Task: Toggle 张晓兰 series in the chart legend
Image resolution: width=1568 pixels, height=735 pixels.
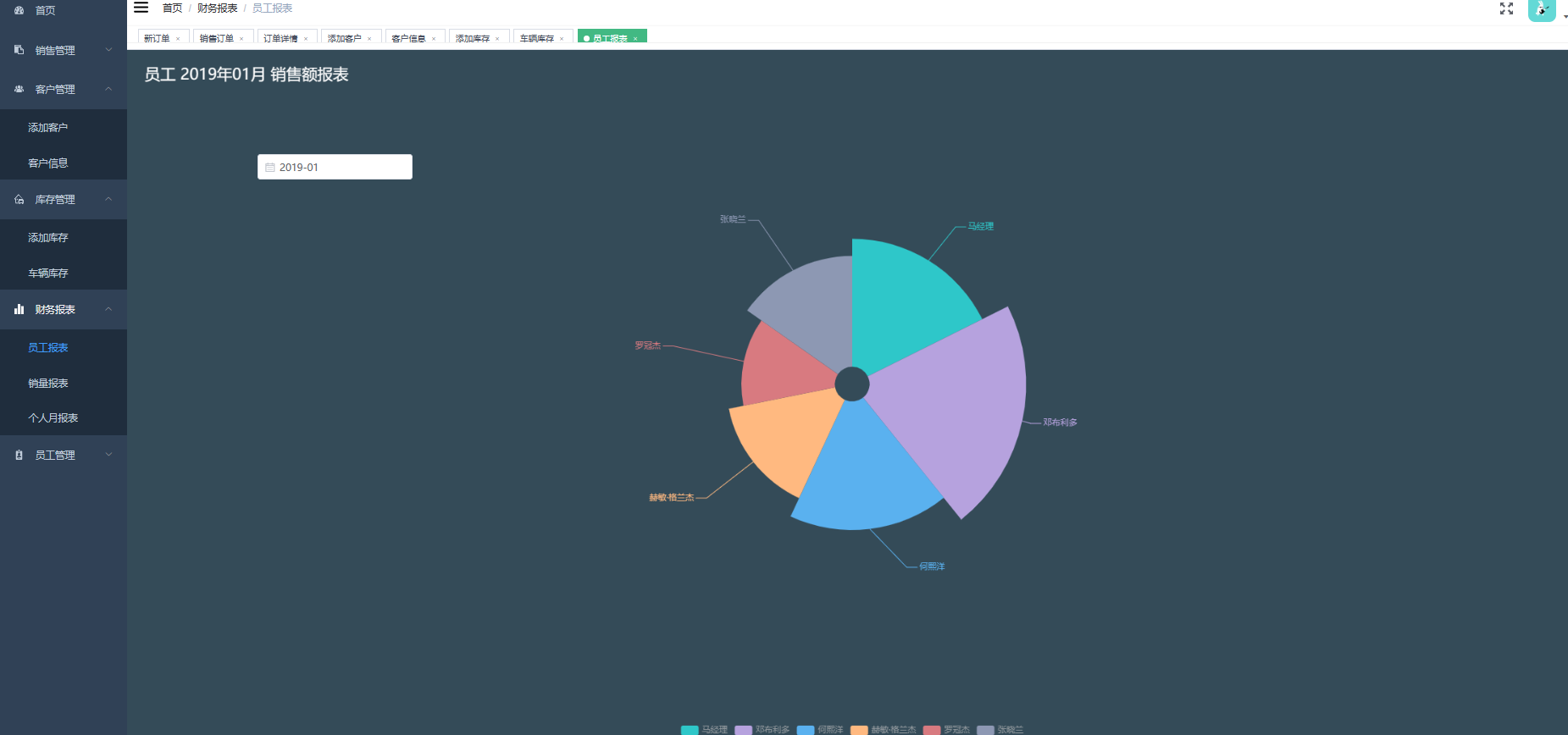Action: tap(1000, 730)
